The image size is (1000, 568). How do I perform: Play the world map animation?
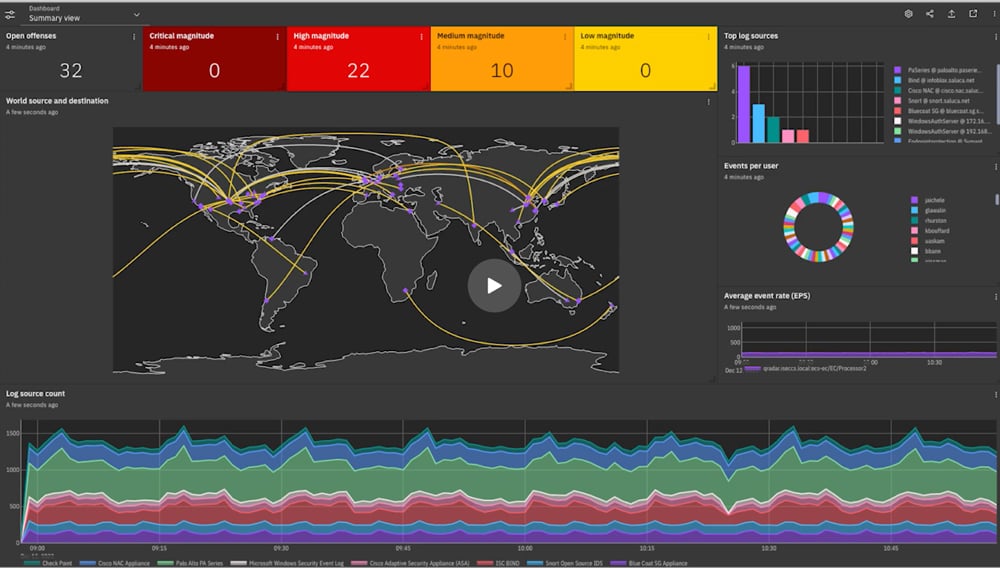click(x=494, y=286)
